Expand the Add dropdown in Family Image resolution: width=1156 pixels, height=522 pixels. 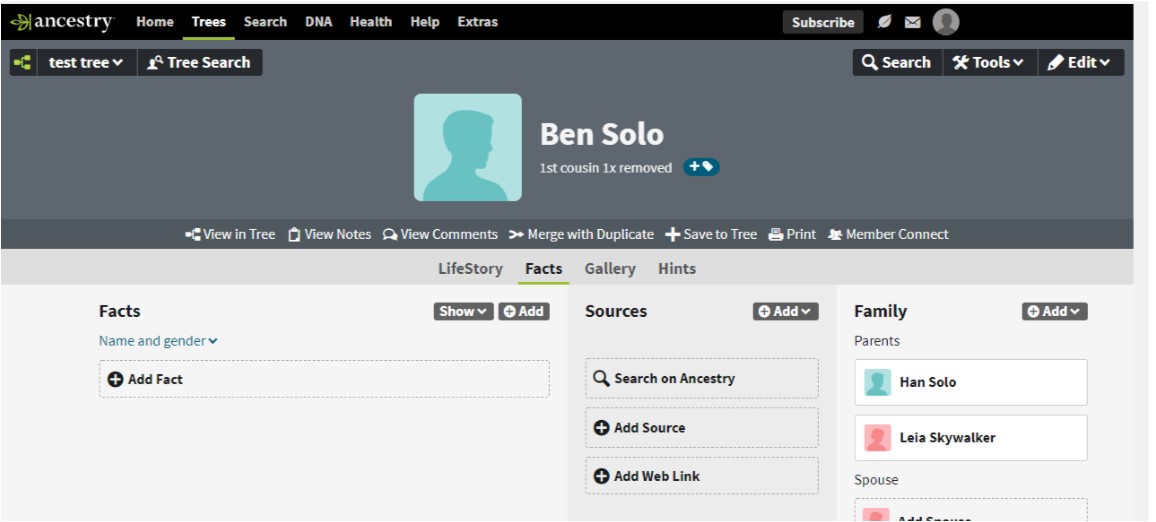(1055, 311)
